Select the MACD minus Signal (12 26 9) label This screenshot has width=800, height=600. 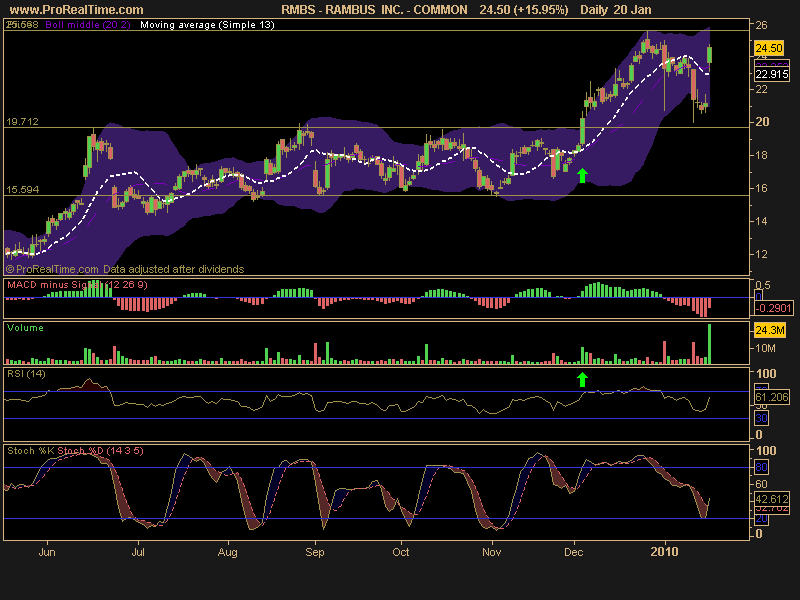pos(77,285)
